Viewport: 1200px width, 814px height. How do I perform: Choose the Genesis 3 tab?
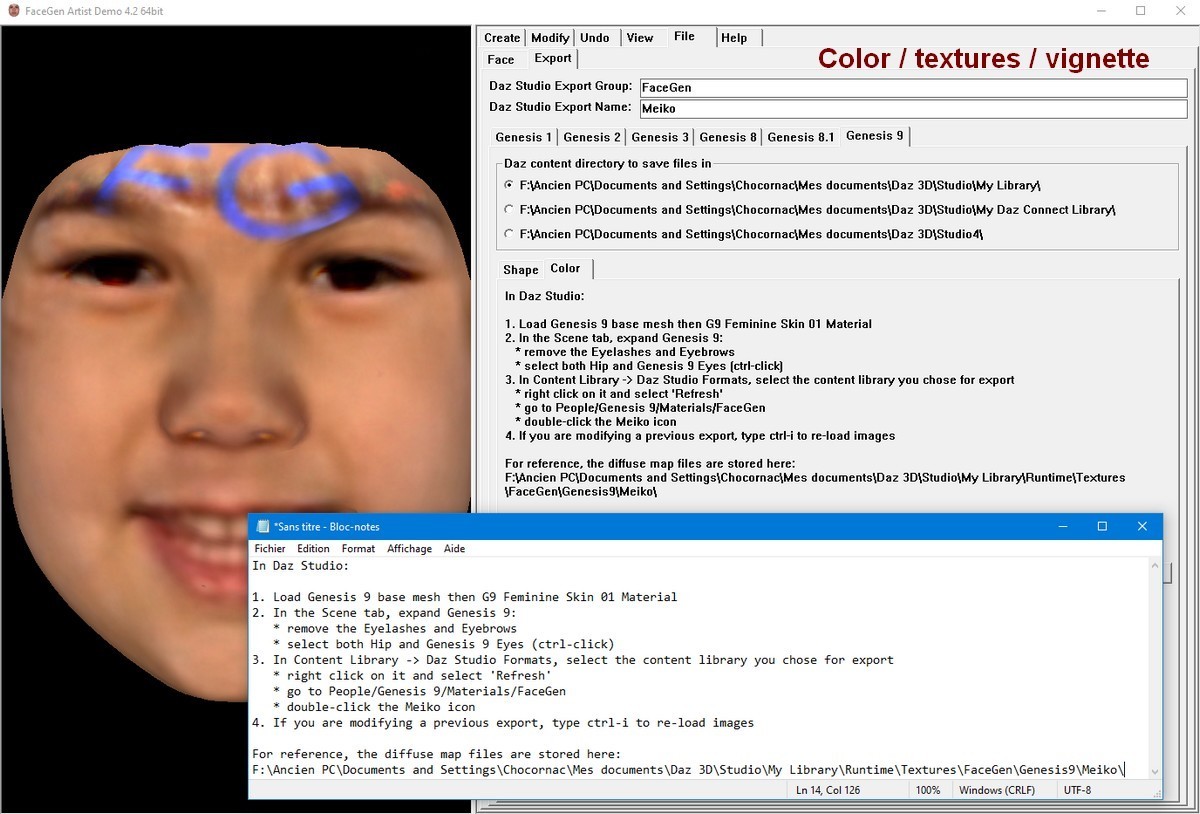(x=660, y=137)
